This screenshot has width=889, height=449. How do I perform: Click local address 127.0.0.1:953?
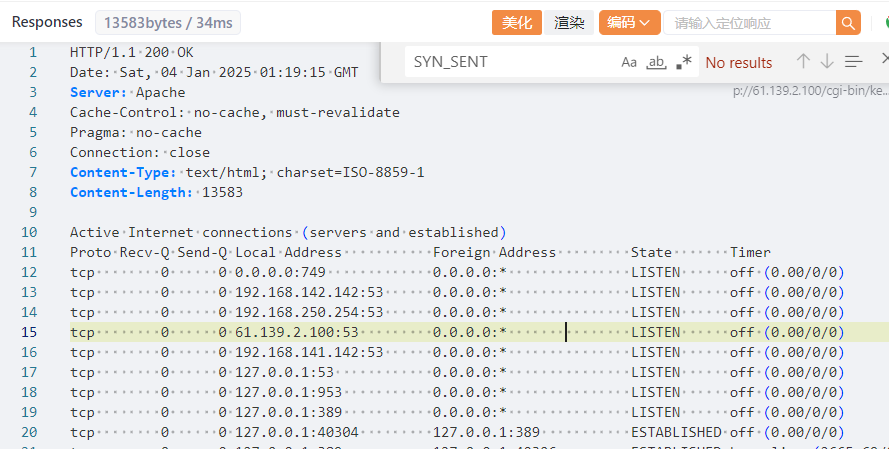coord(289,392)
